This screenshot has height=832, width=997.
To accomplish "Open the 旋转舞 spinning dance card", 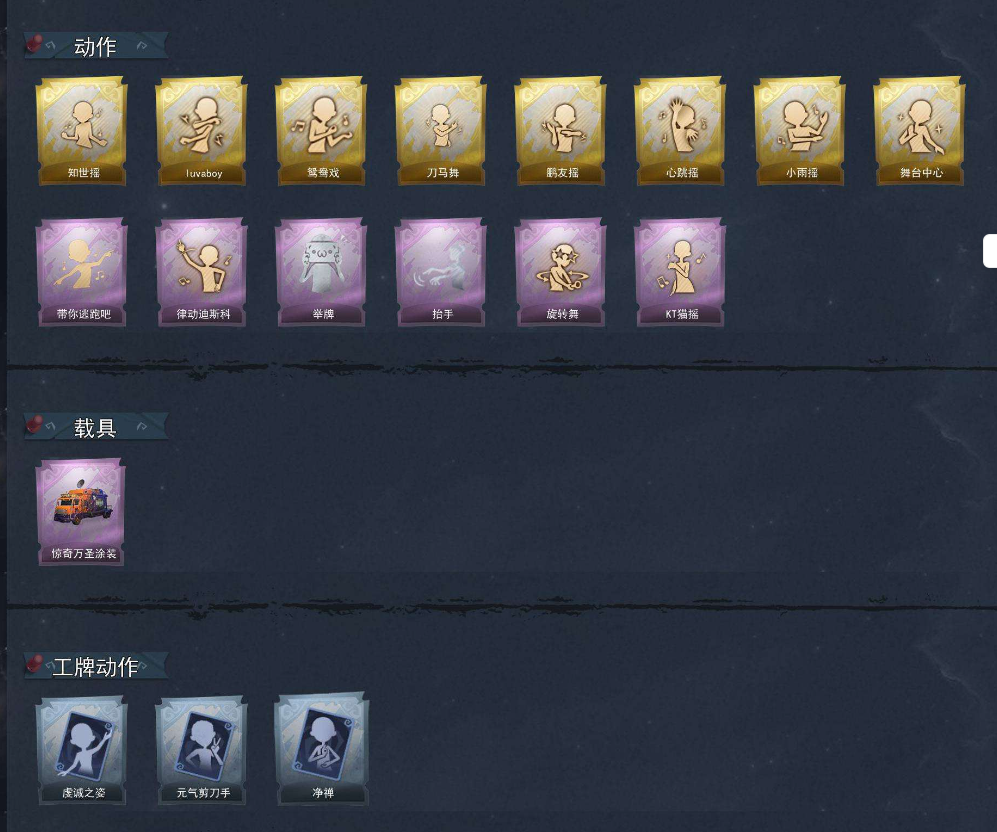I will click(x=560, y=272).
